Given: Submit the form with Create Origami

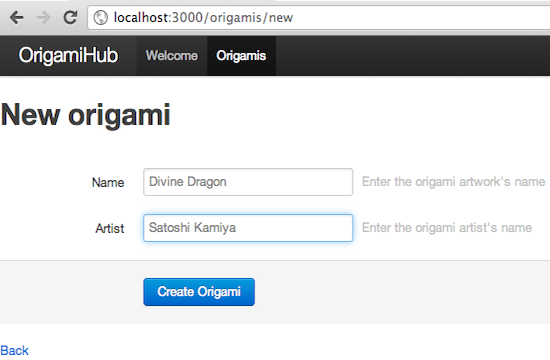Looking at the screenshot, I should pyautogui.click(x=199, y=292).
